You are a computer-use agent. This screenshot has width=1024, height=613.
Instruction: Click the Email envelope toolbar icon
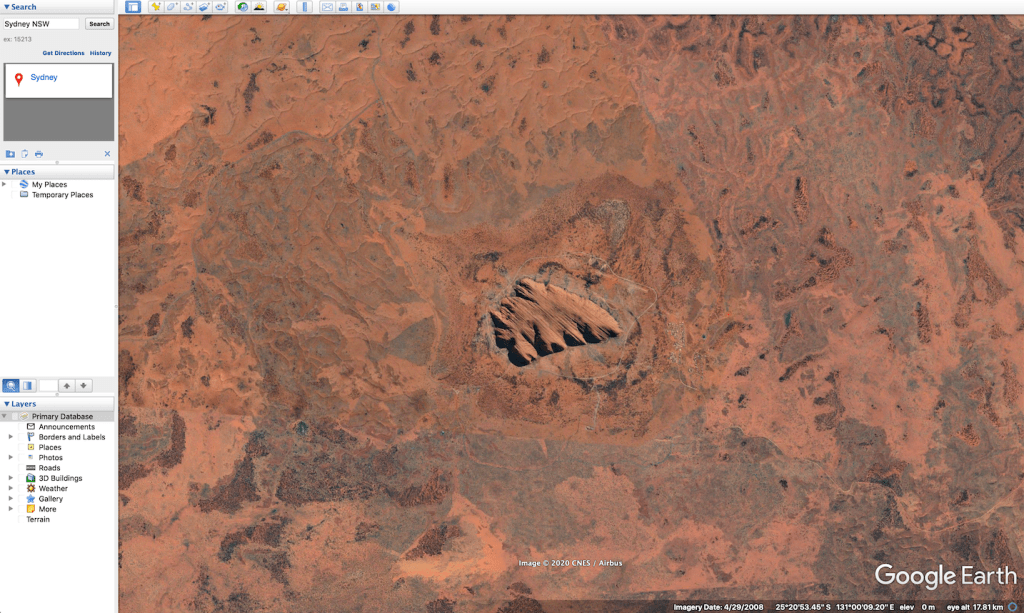[327, 7]
